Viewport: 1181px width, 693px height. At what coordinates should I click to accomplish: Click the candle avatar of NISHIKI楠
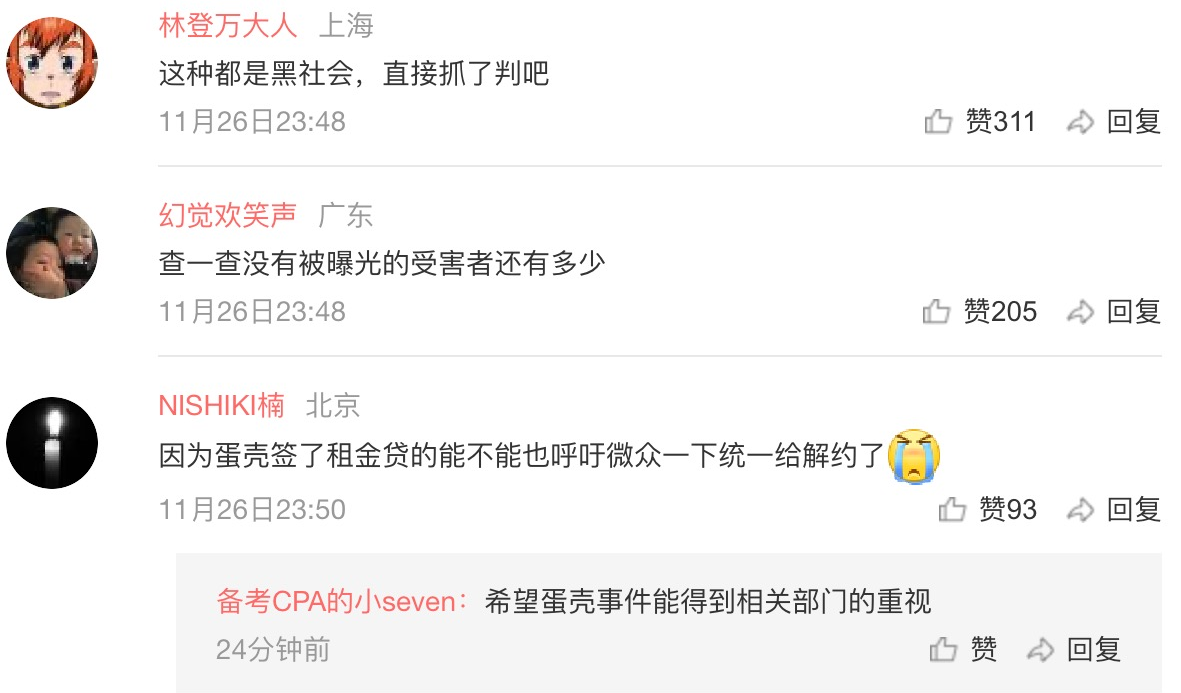[52, 443]
